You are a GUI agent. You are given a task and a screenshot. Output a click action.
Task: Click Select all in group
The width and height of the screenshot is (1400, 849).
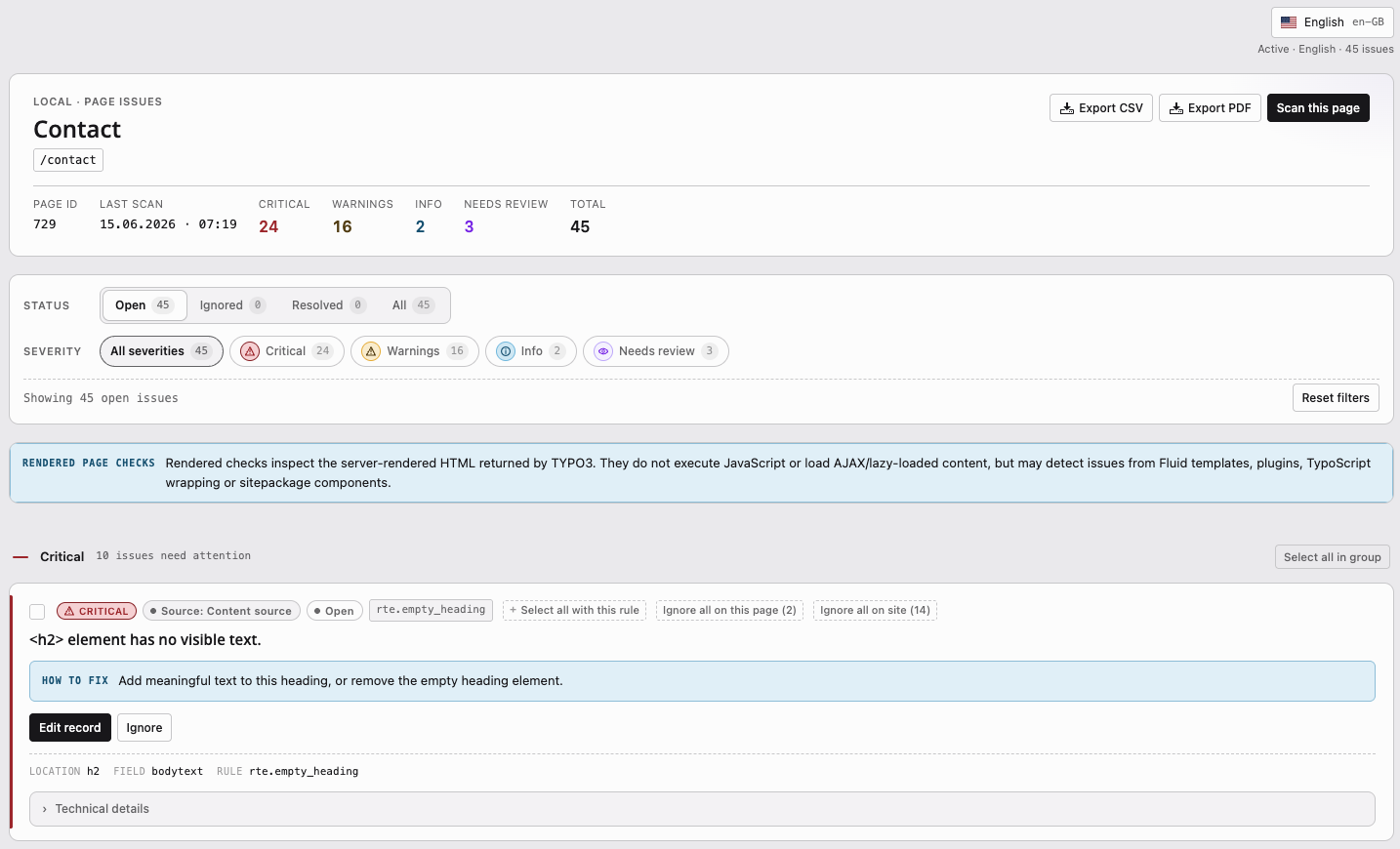(x=1332, y=557)
